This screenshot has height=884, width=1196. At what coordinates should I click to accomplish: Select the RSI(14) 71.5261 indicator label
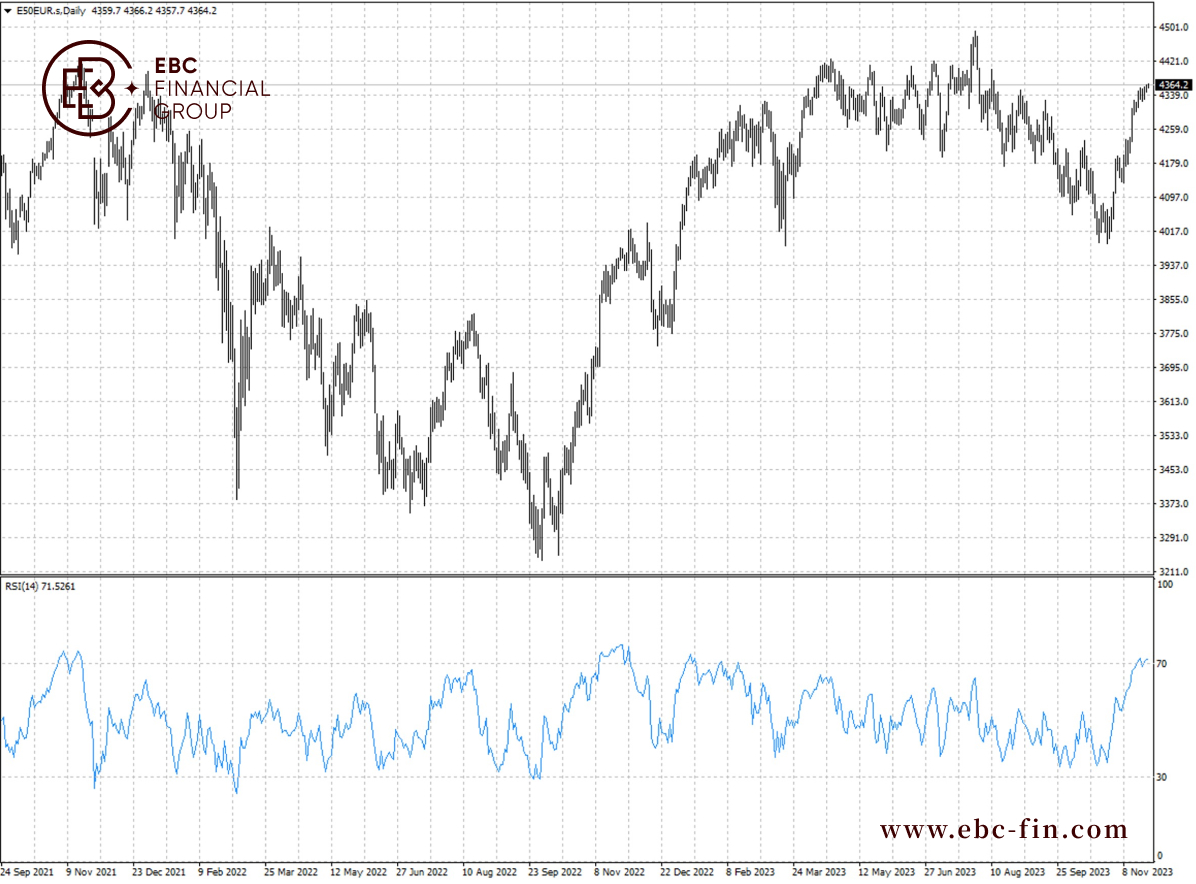click(40, 587)
